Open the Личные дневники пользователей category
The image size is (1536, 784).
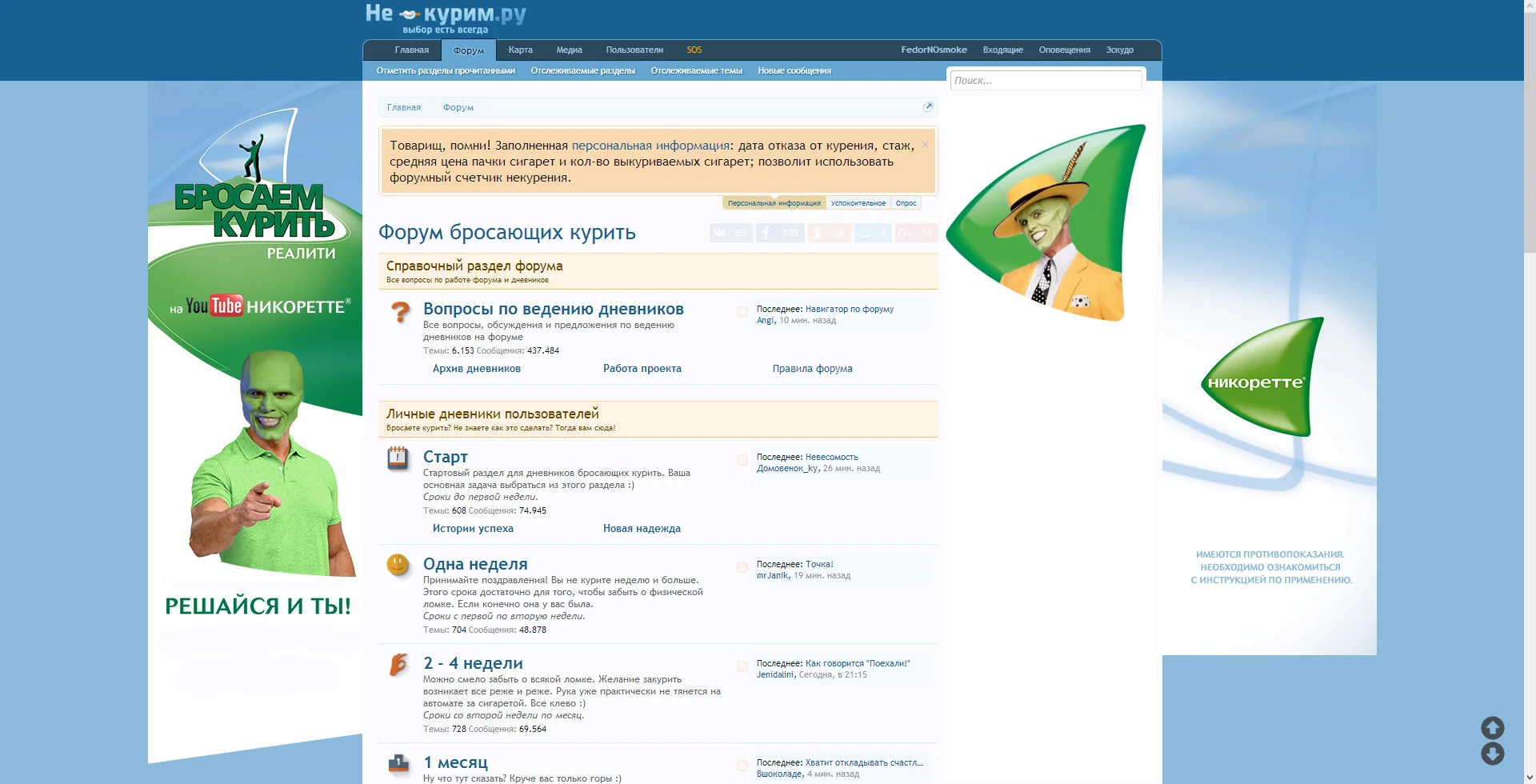tap(493, 414)
